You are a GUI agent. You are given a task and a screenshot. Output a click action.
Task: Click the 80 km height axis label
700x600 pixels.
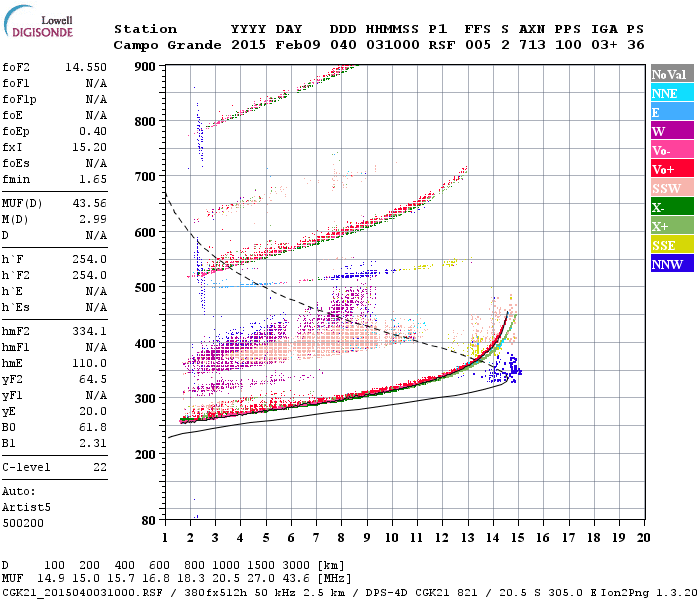point(149,520)
